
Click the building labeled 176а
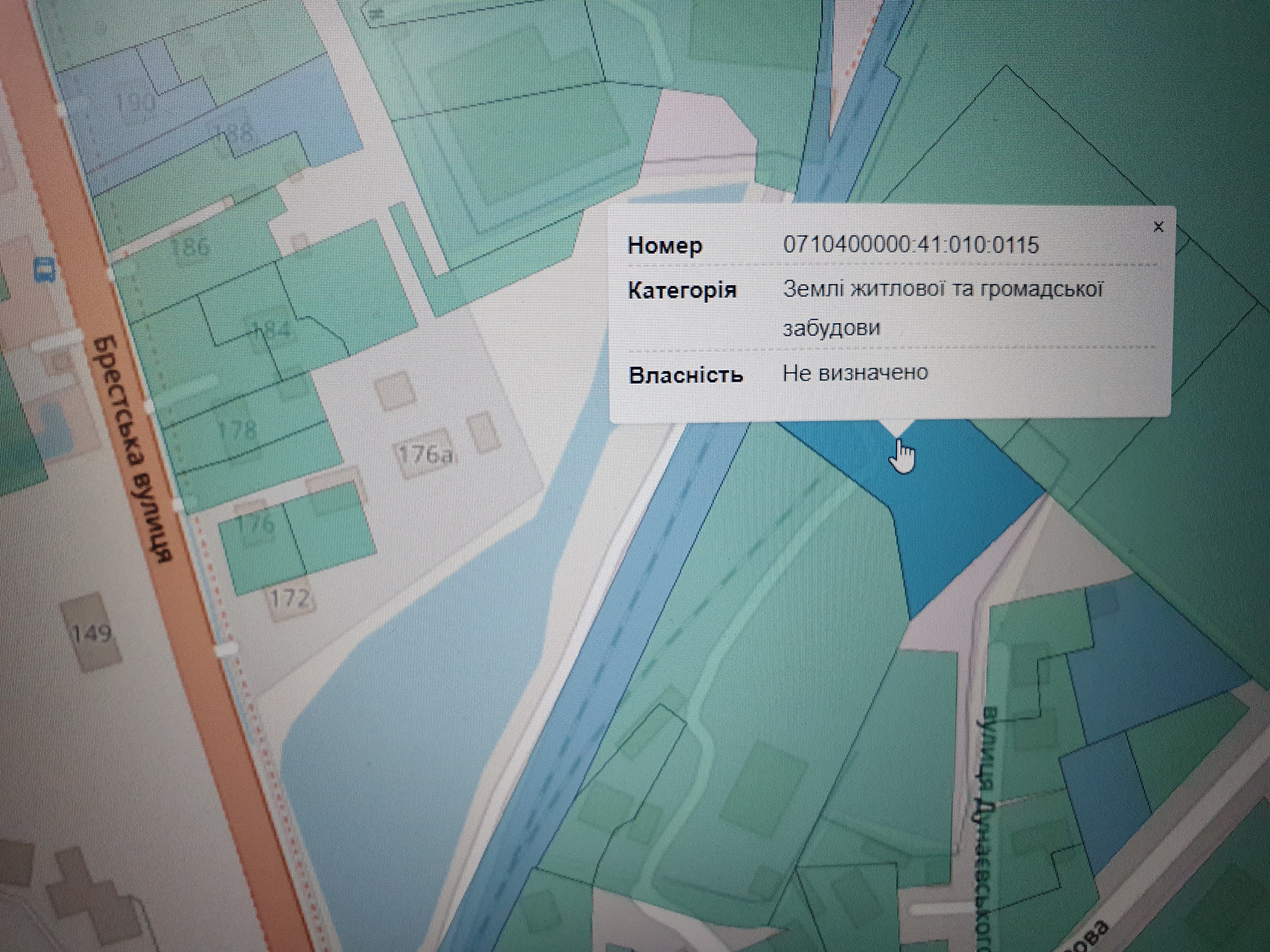coord(426,455)
